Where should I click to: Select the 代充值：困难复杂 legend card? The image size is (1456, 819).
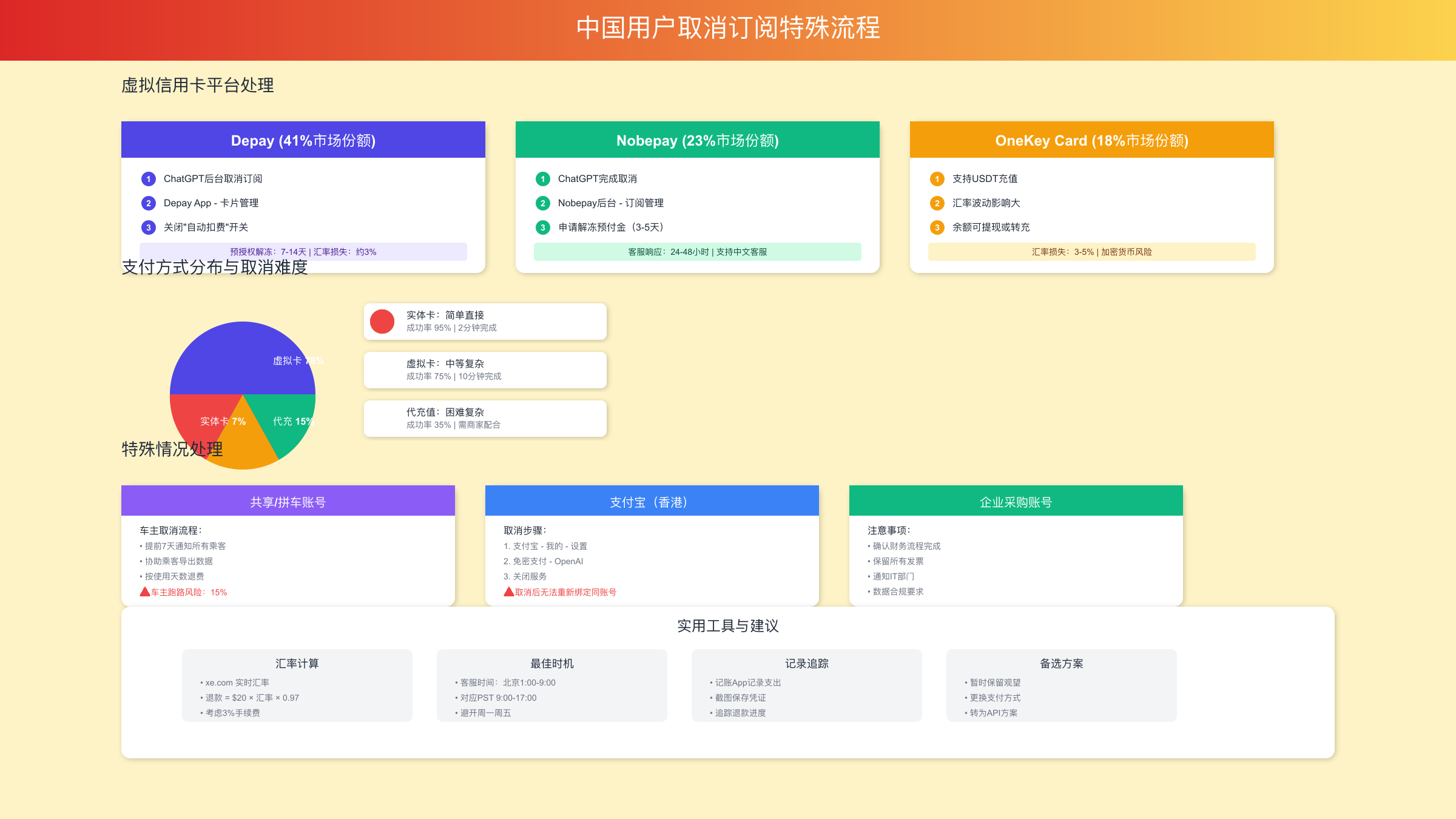(485, 419)
